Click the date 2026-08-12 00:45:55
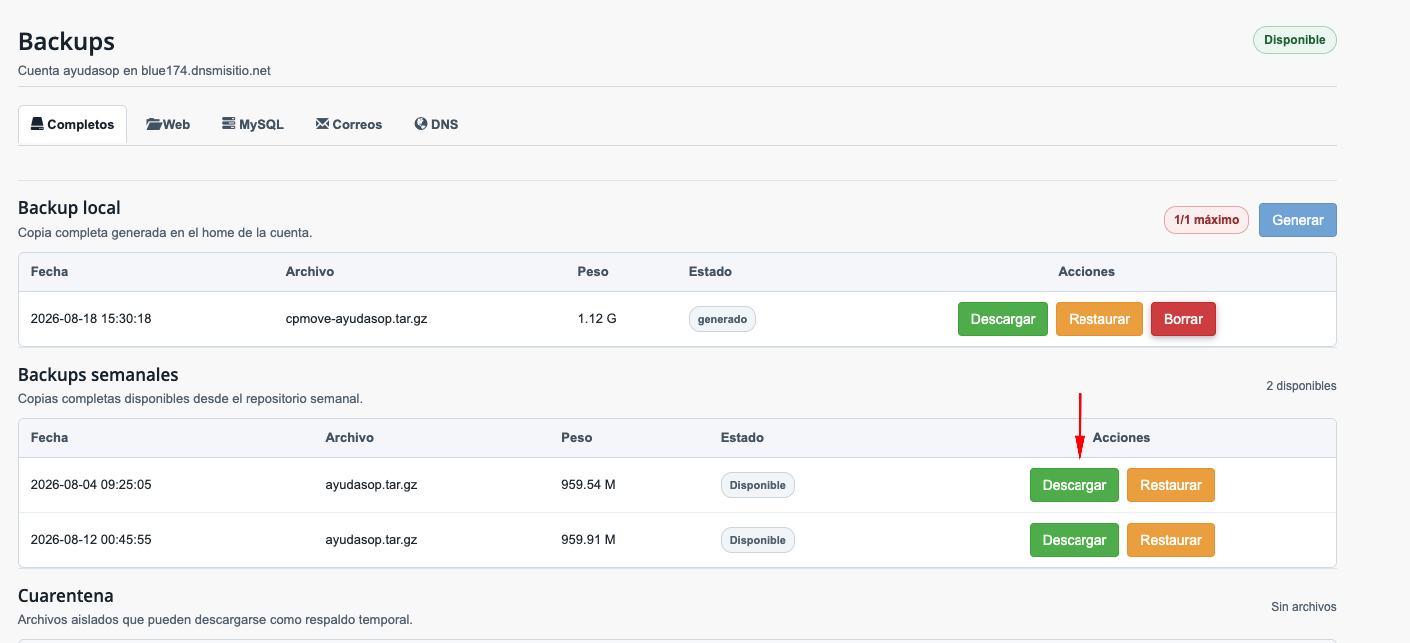 91,540
